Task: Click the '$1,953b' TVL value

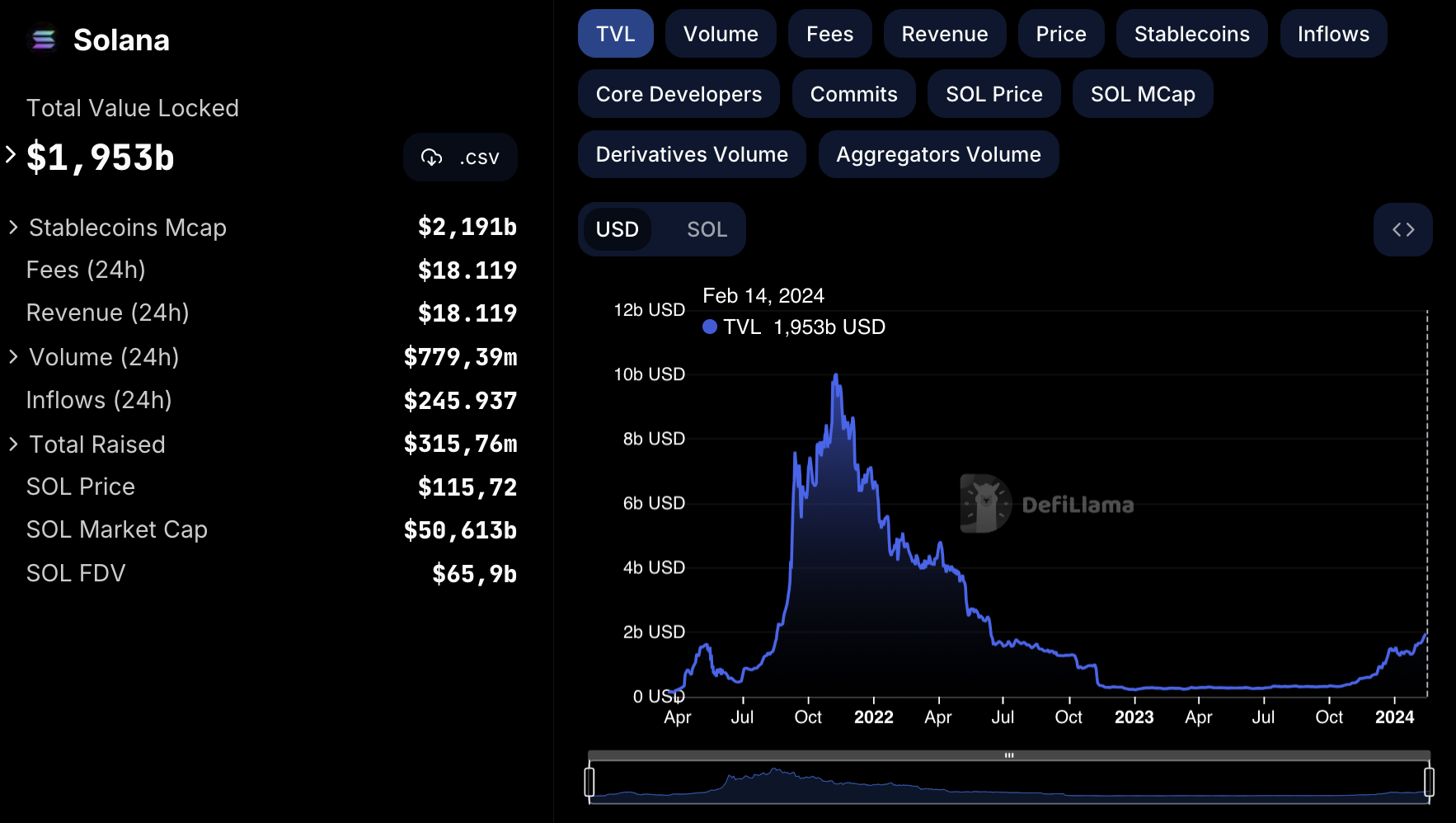Action: point(100,157)
